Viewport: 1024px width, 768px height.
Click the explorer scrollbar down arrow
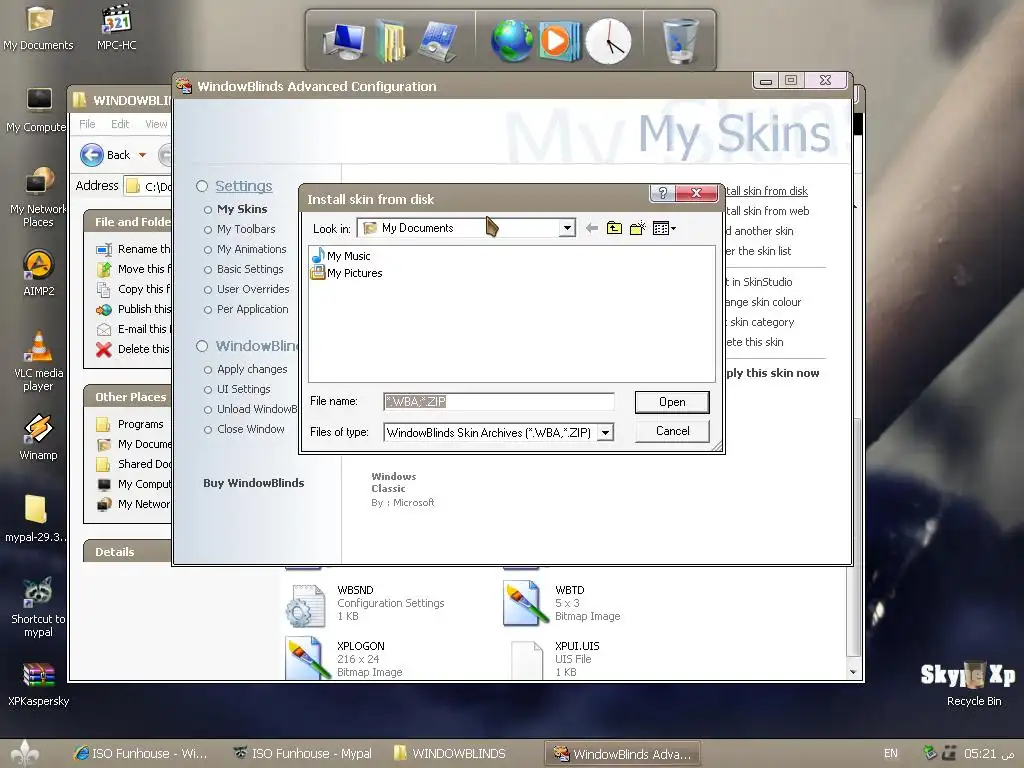pos(852,671)
